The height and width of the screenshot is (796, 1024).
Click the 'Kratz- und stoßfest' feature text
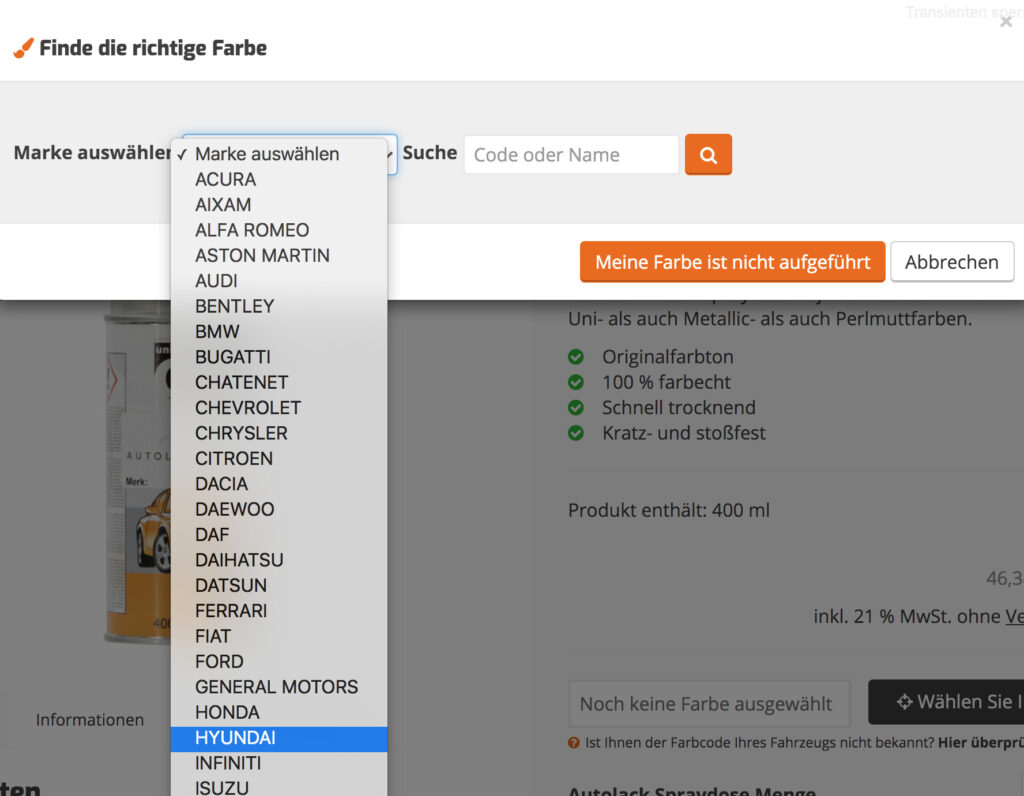coord(683,433)
